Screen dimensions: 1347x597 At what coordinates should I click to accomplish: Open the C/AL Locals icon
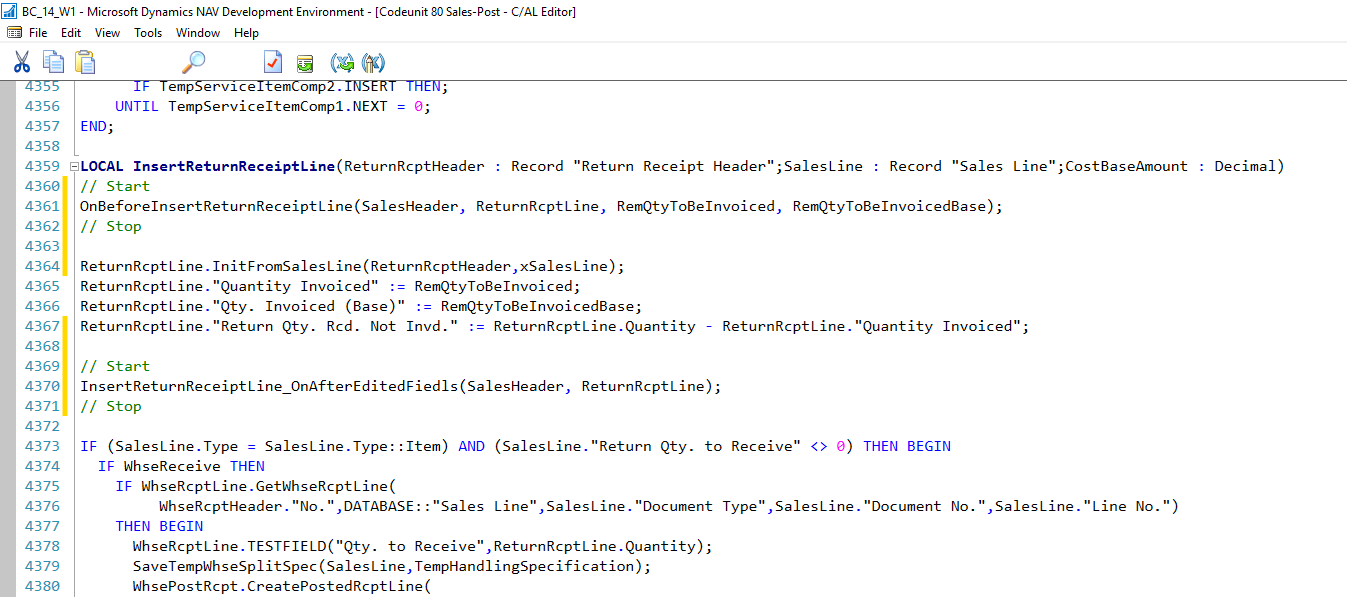(x=373, y=62)
